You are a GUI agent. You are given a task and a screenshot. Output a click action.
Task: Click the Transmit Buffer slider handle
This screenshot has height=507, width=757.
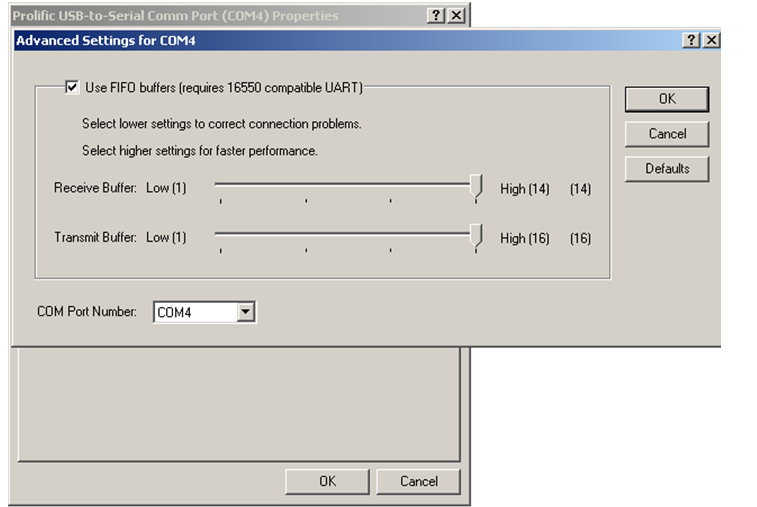477,237
